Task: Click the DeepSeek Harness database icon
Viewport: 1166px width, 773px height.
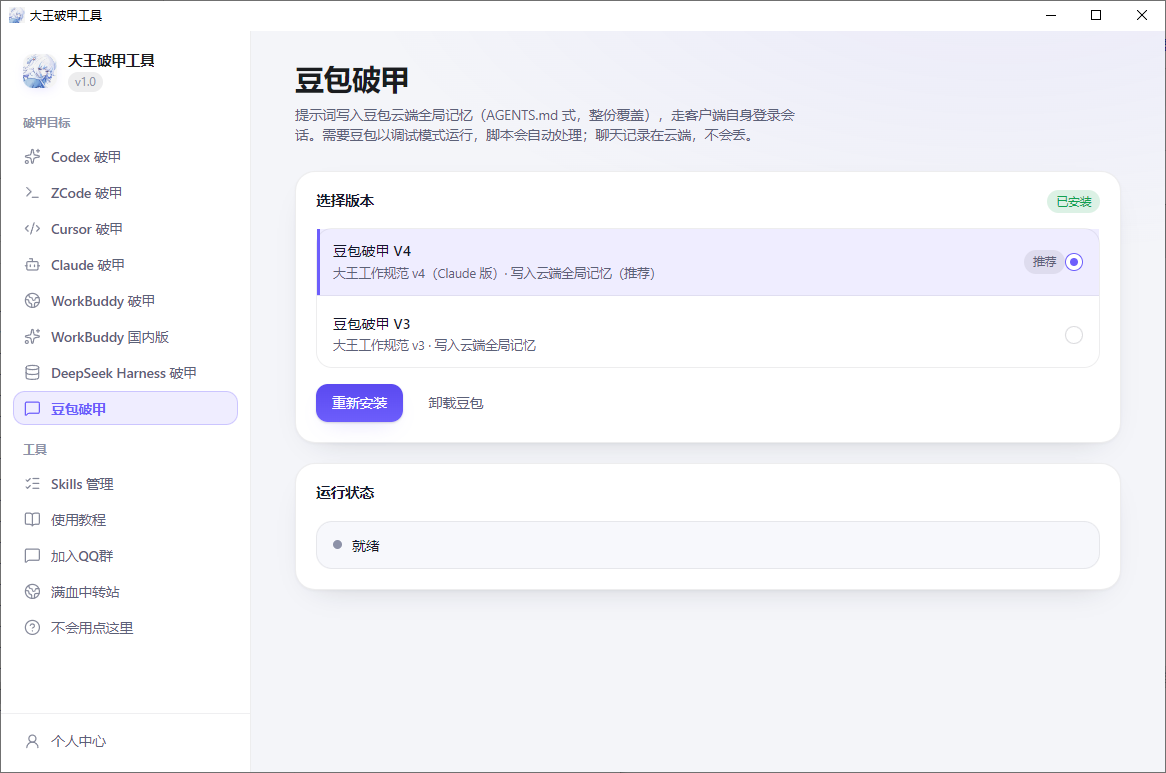Action: click(x=32, y=372)
